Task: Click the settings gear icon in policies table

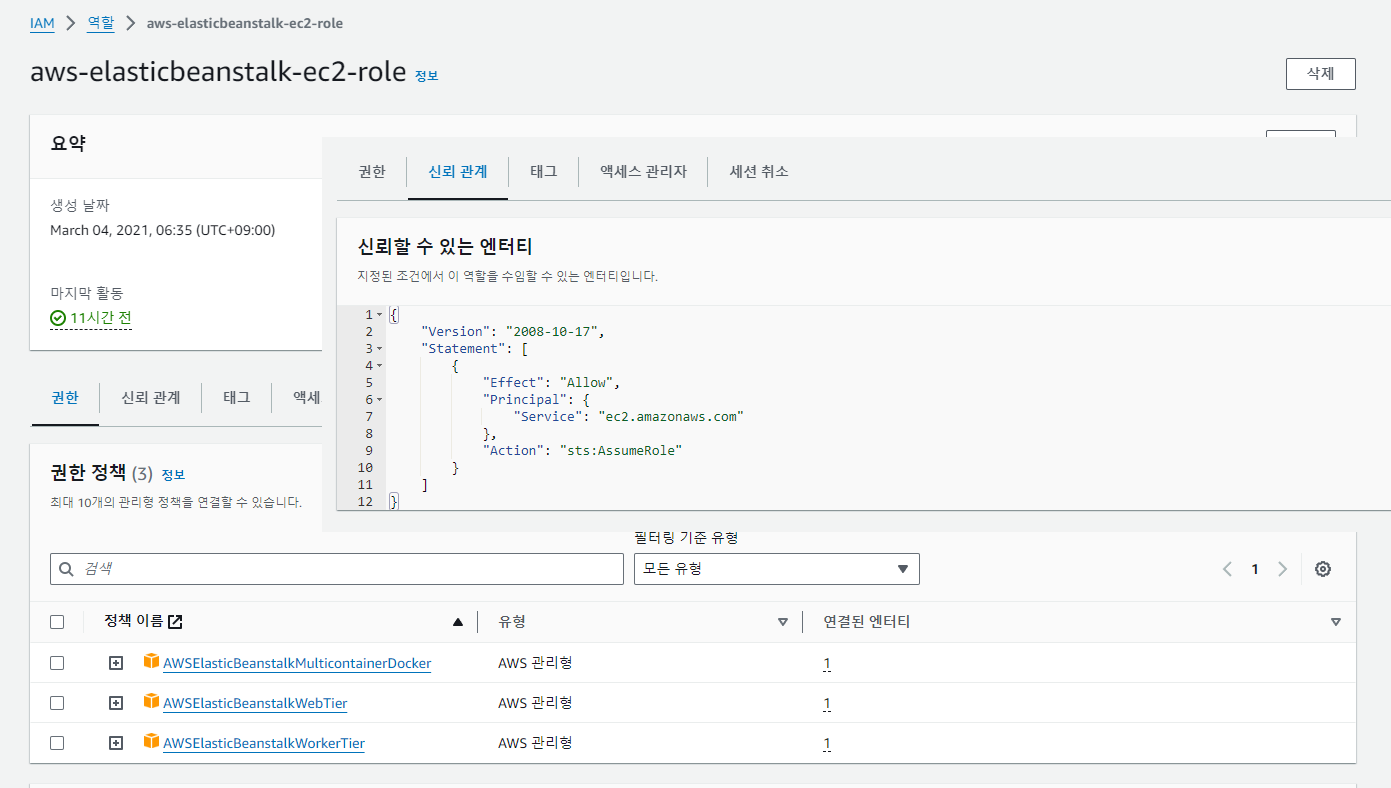Action: tap(1322, 569)
